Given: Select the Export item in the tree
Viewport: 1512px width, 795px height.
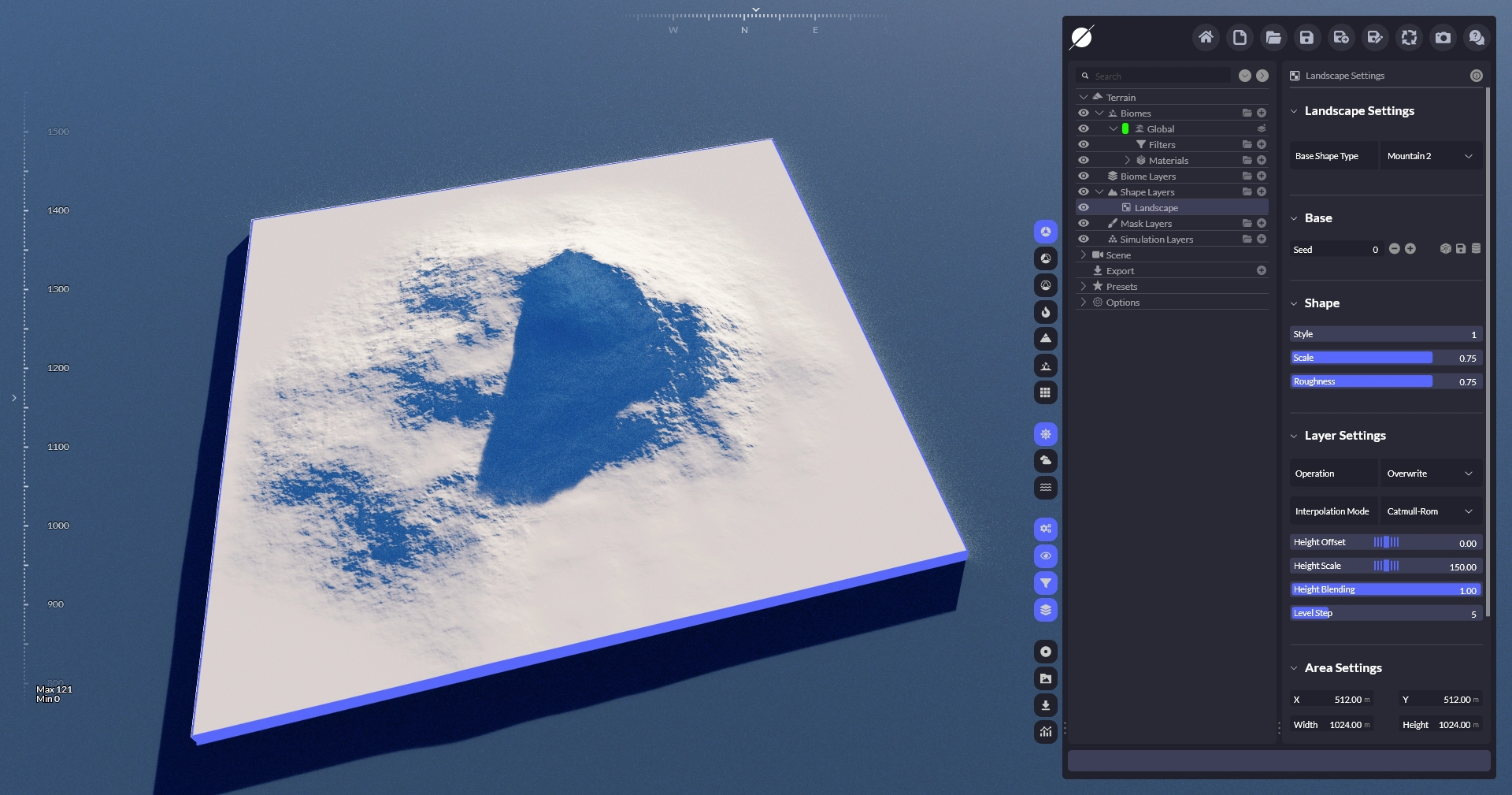Looking at the screenshot, I should (1120, 271).
